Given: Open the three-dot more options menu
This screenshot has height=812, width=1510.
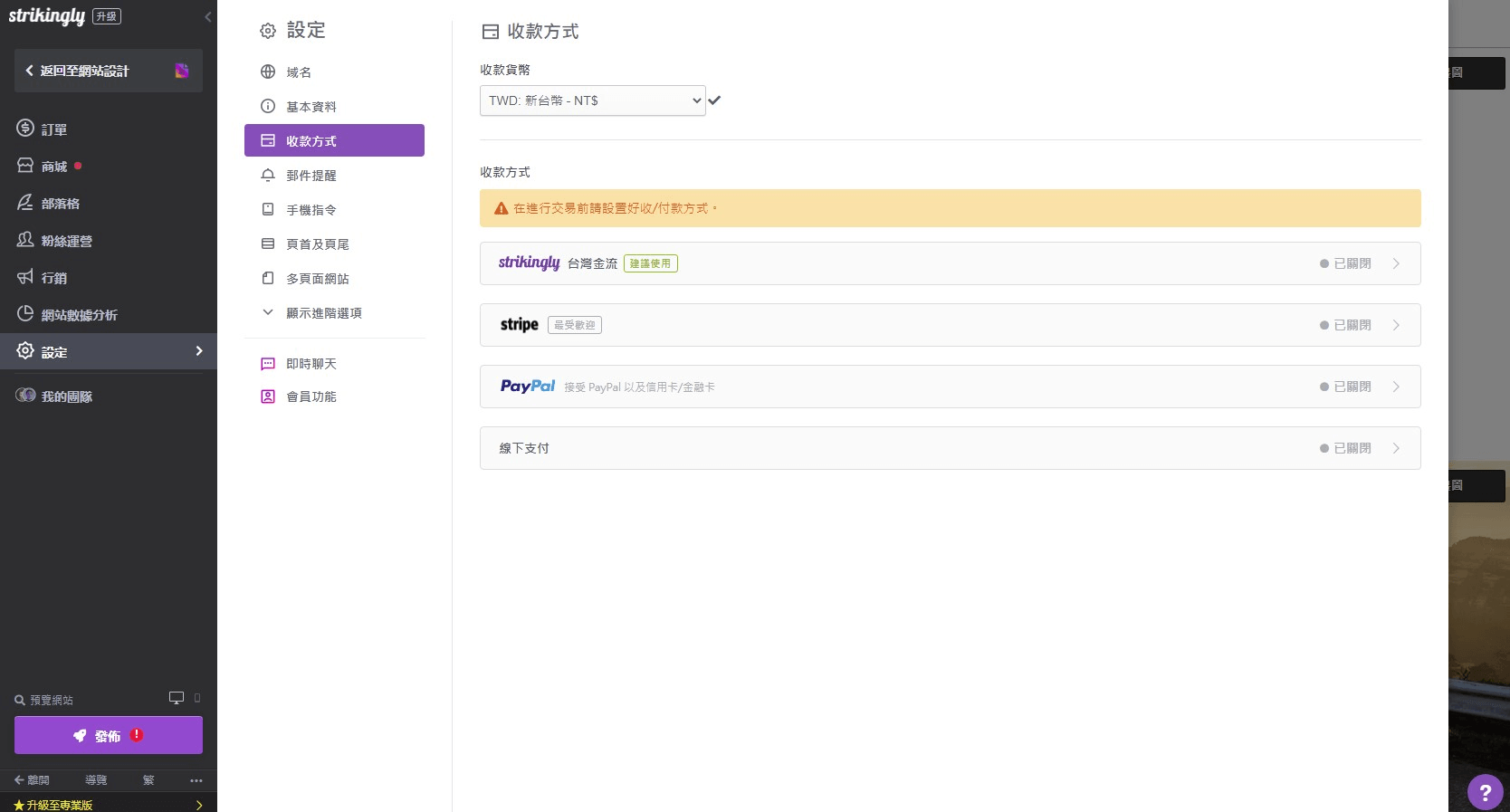Looking at the screenshot, I should [196, 780].
